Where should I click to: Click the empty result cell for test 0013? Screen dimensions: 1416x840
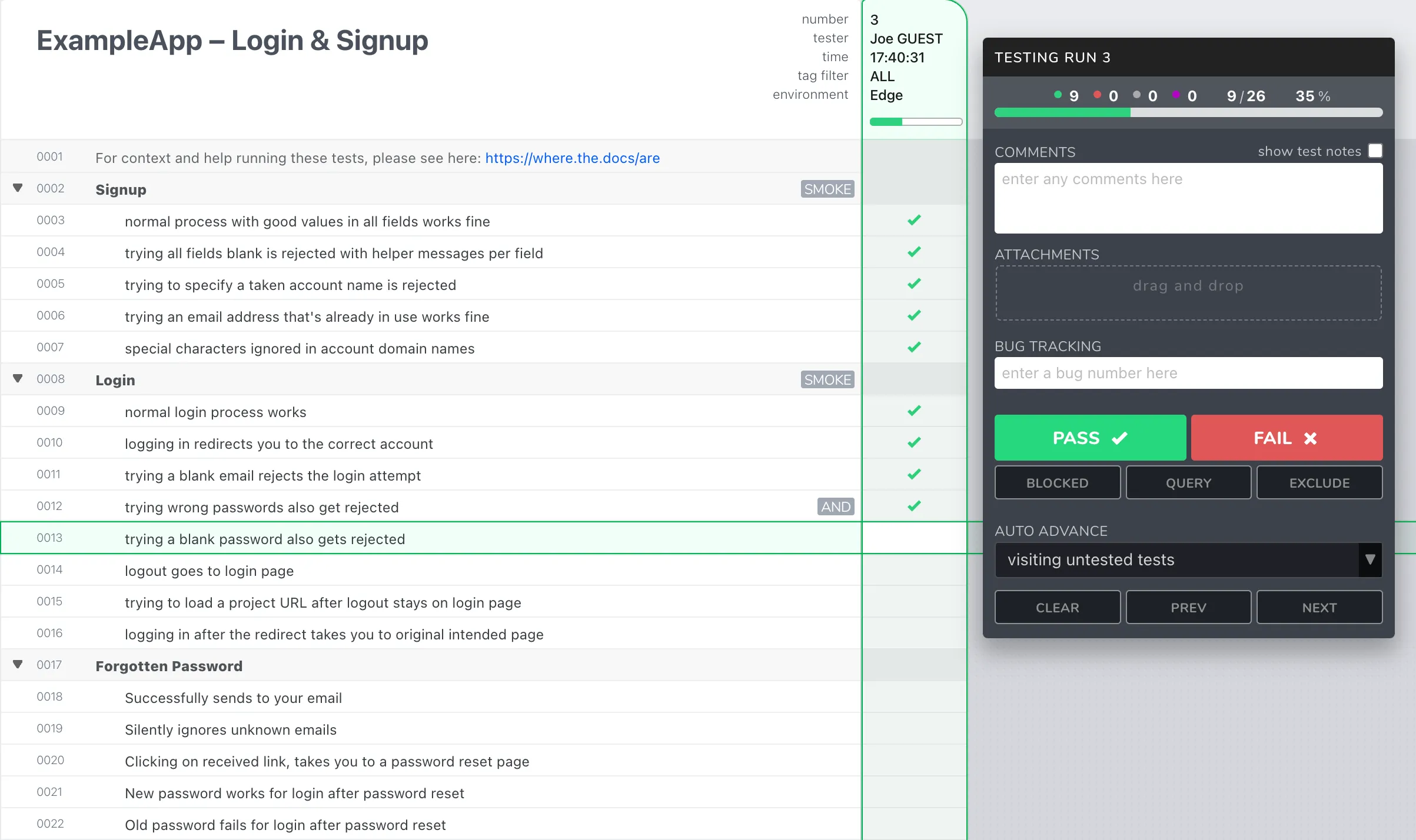pos(914,537)
